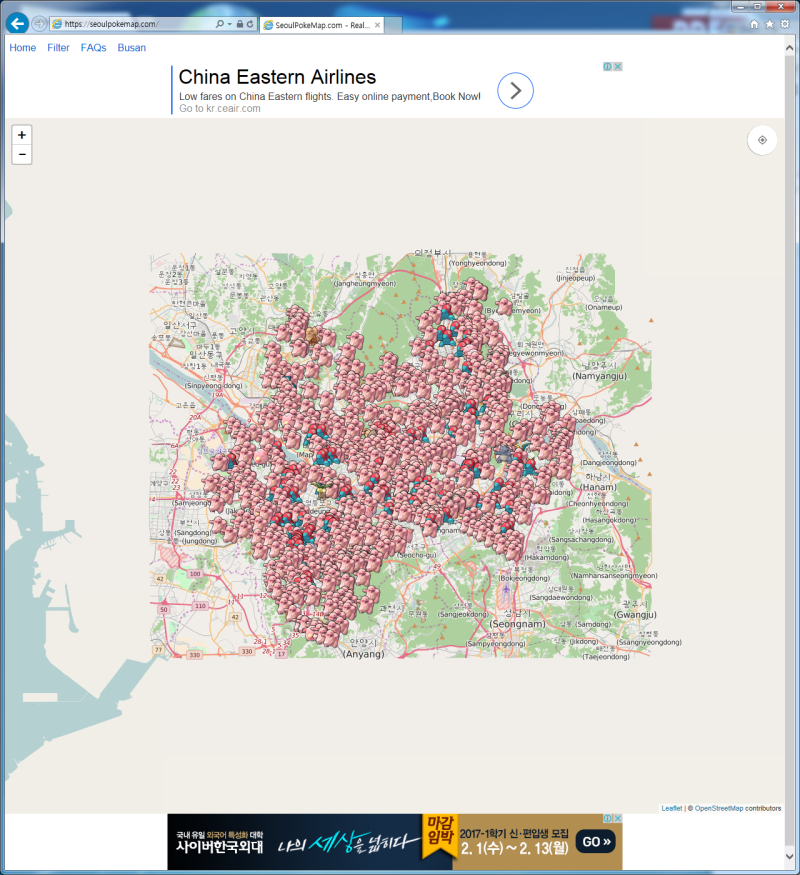Viewport: 800px width, 875px height.
Task: Zoom out on the map
Action: [22, 155]
